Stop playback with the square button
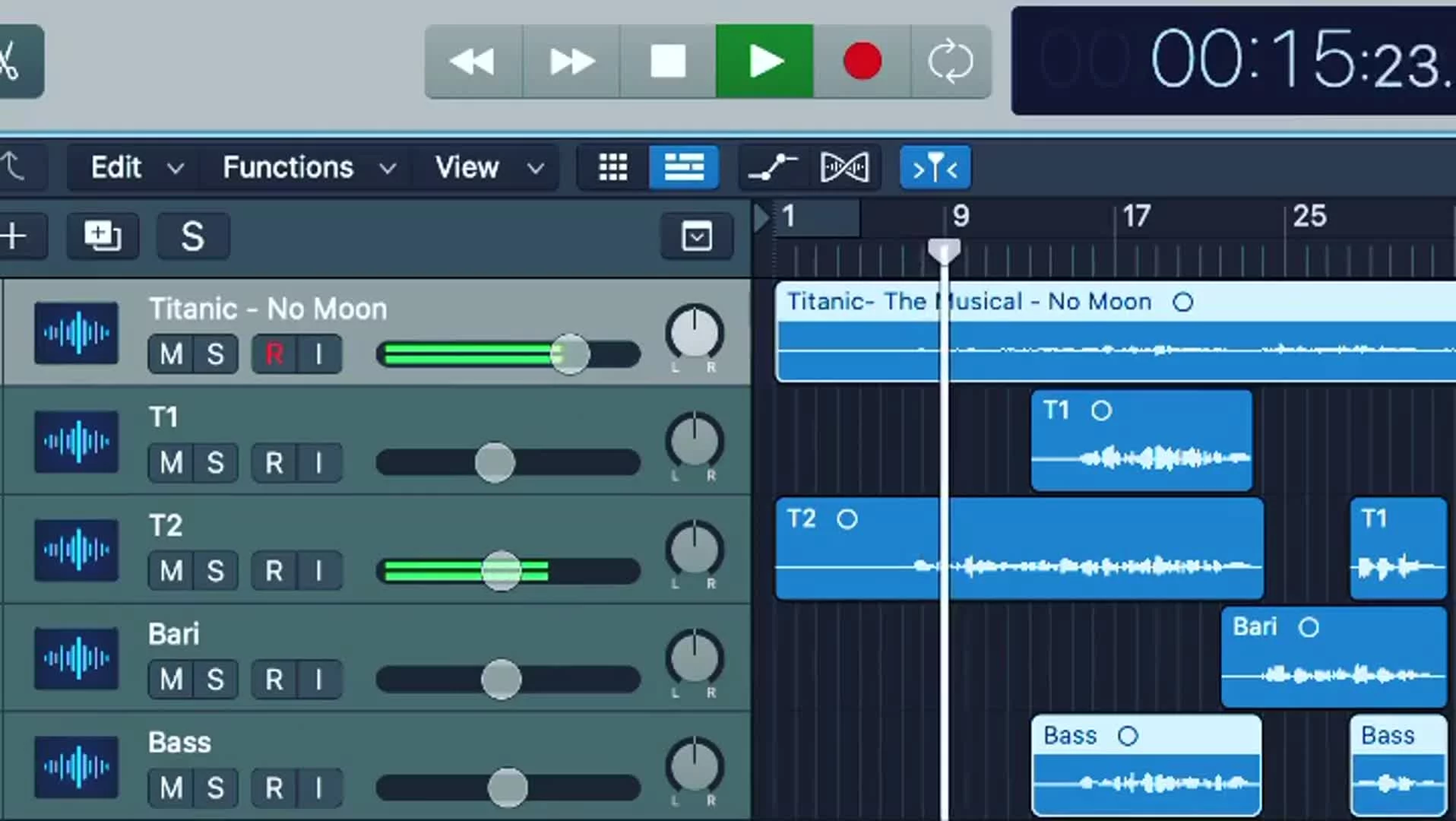Image resolution: width=1456 pixels, height=821 pixels. (x=668, y=61)
